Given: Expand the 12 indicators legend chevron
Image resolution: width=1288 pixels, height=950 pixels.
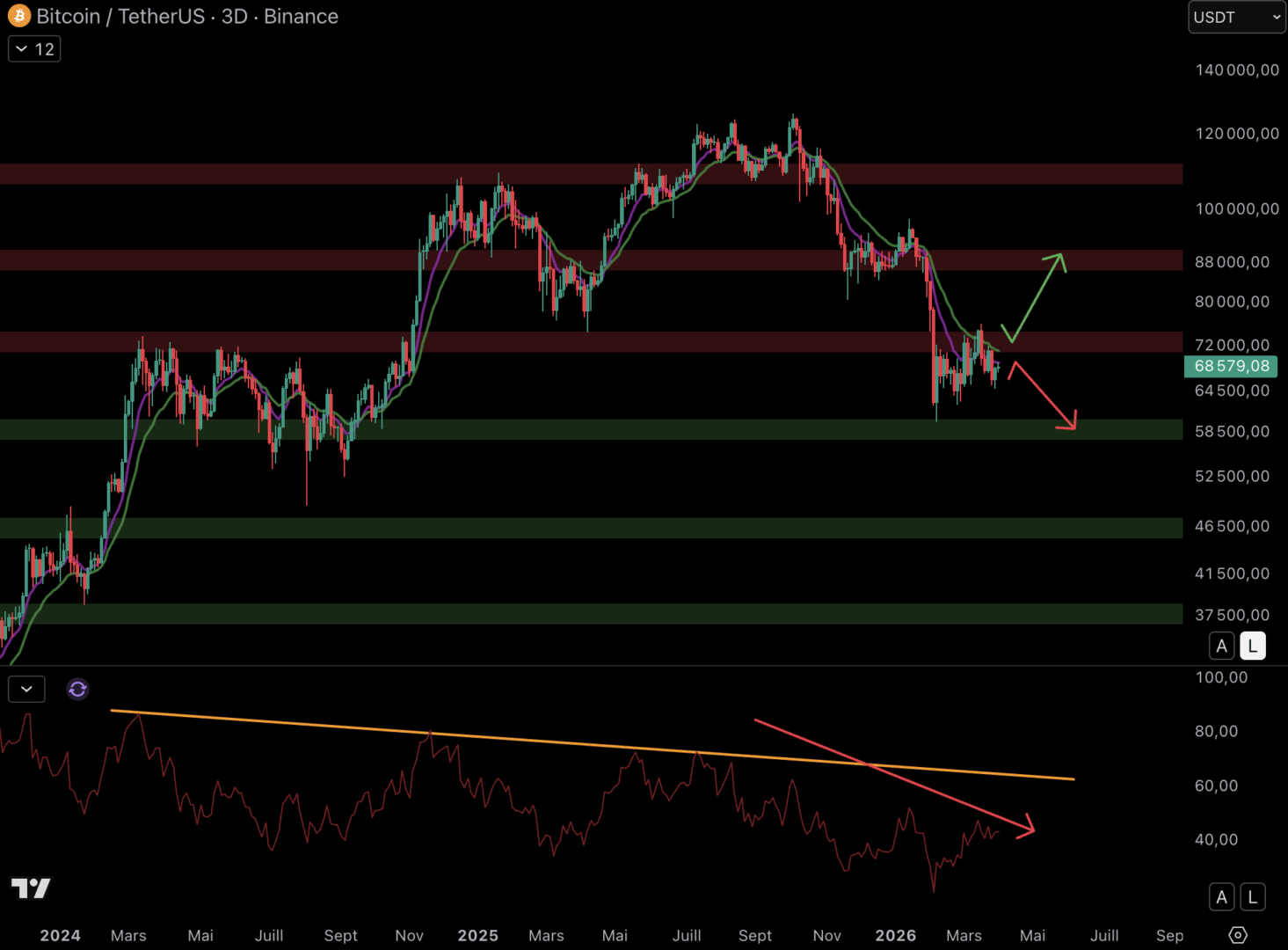Looking at the screenshot, I should coord(34,49).
